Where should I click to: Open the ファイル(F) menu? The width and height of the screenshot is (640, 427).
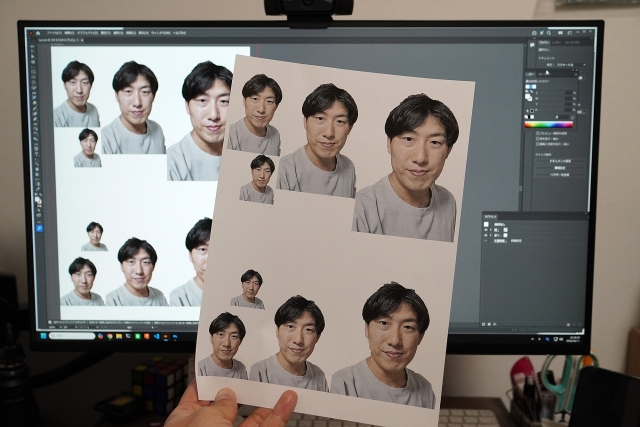55,33
